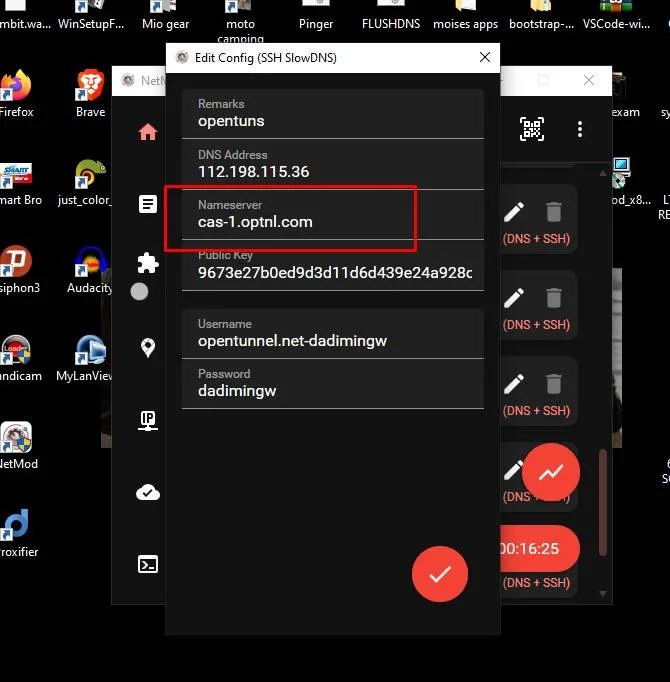This screenshot has height=682, width=670.
Task: Click the NetMod list scroll down arrow
Action: pyautogui.click(x=603, y=594)
